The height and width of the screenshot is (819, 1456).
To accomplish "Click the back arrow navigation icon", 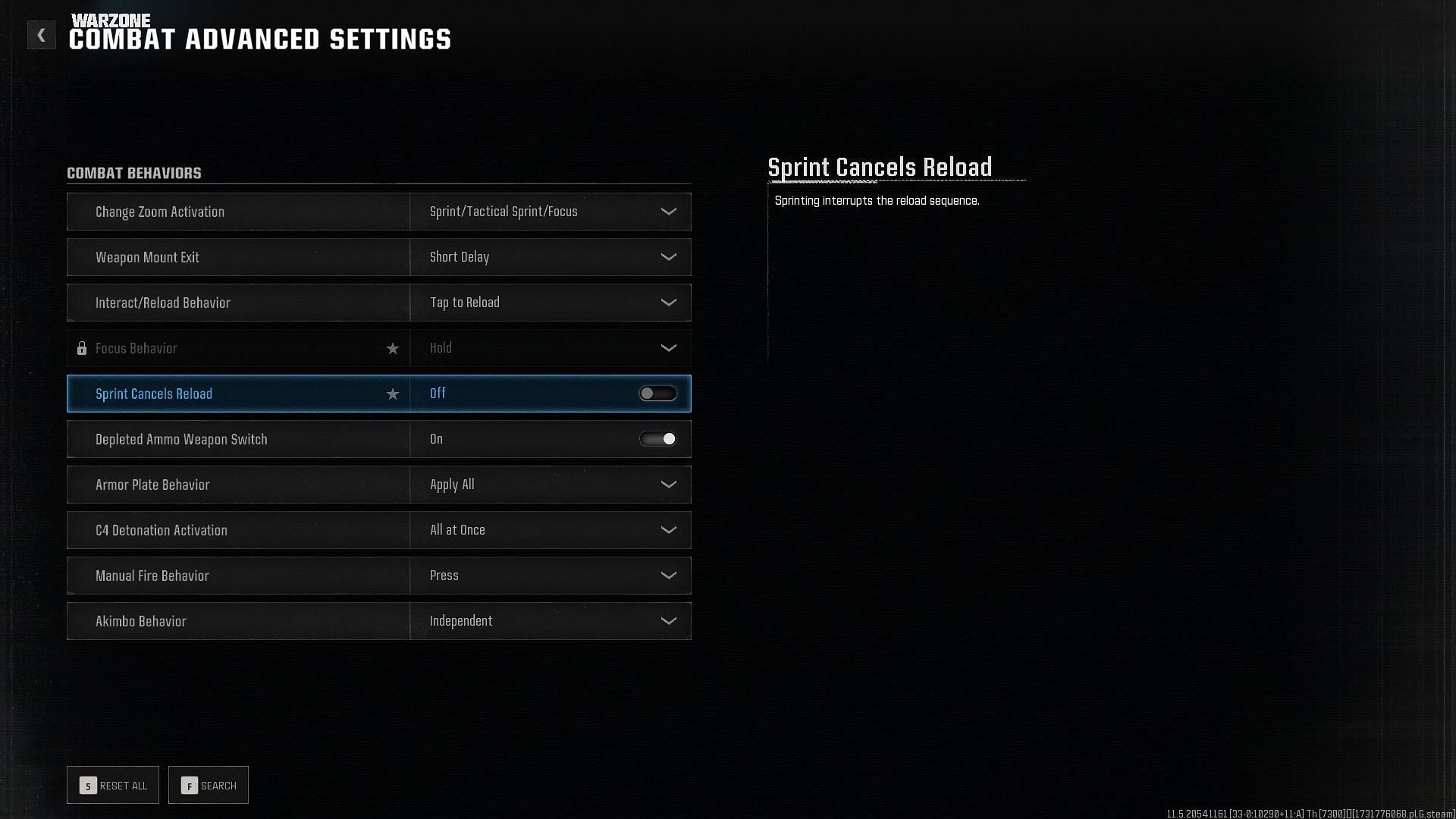I will point(40,35).
